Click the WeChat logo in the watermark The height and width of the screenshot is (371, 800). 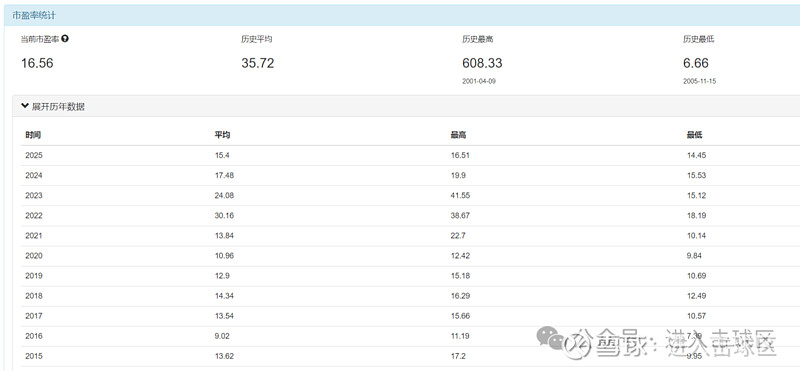(550, 338)
